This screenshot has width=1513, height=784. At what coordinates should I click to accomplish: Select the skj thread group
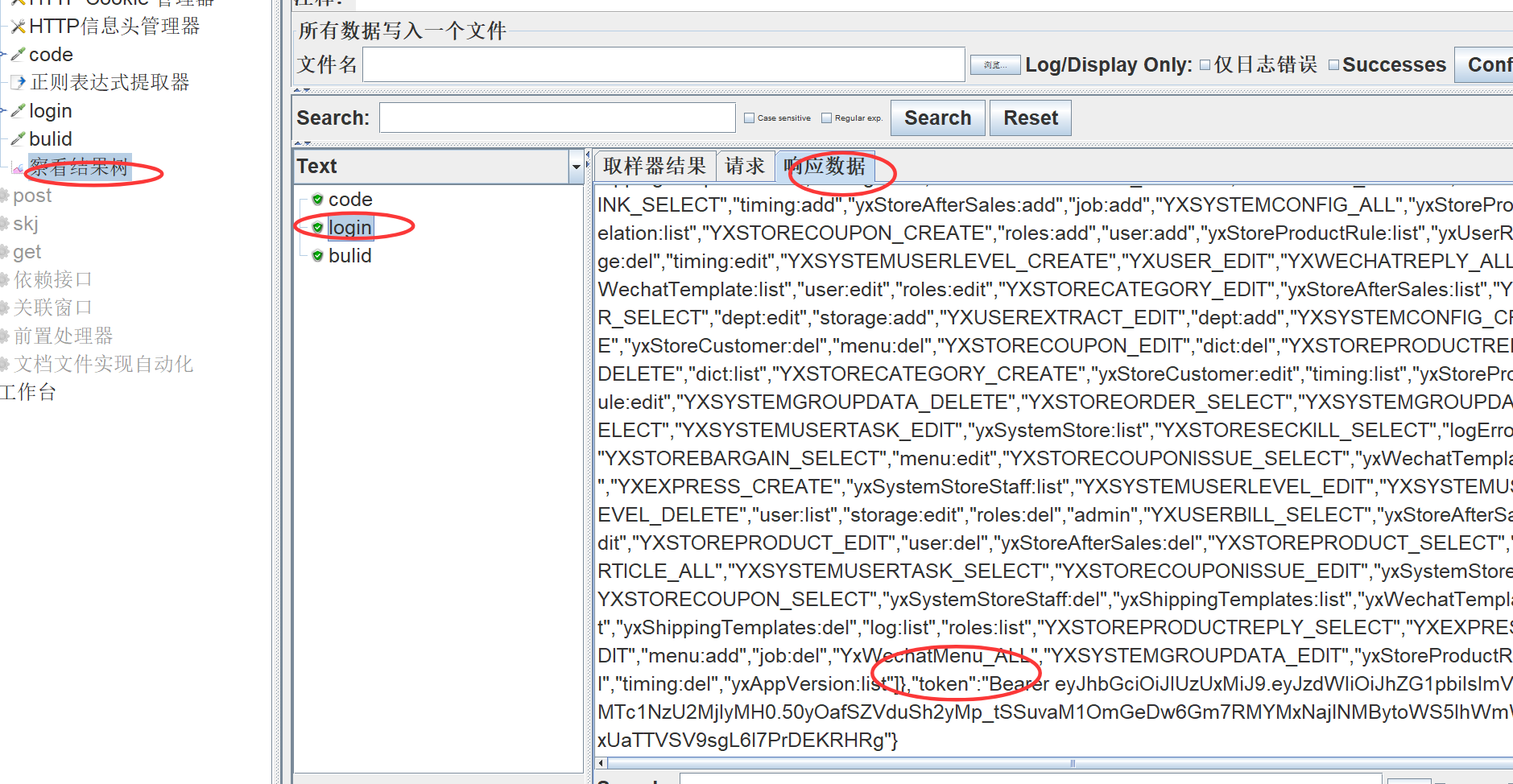point(26,224)
